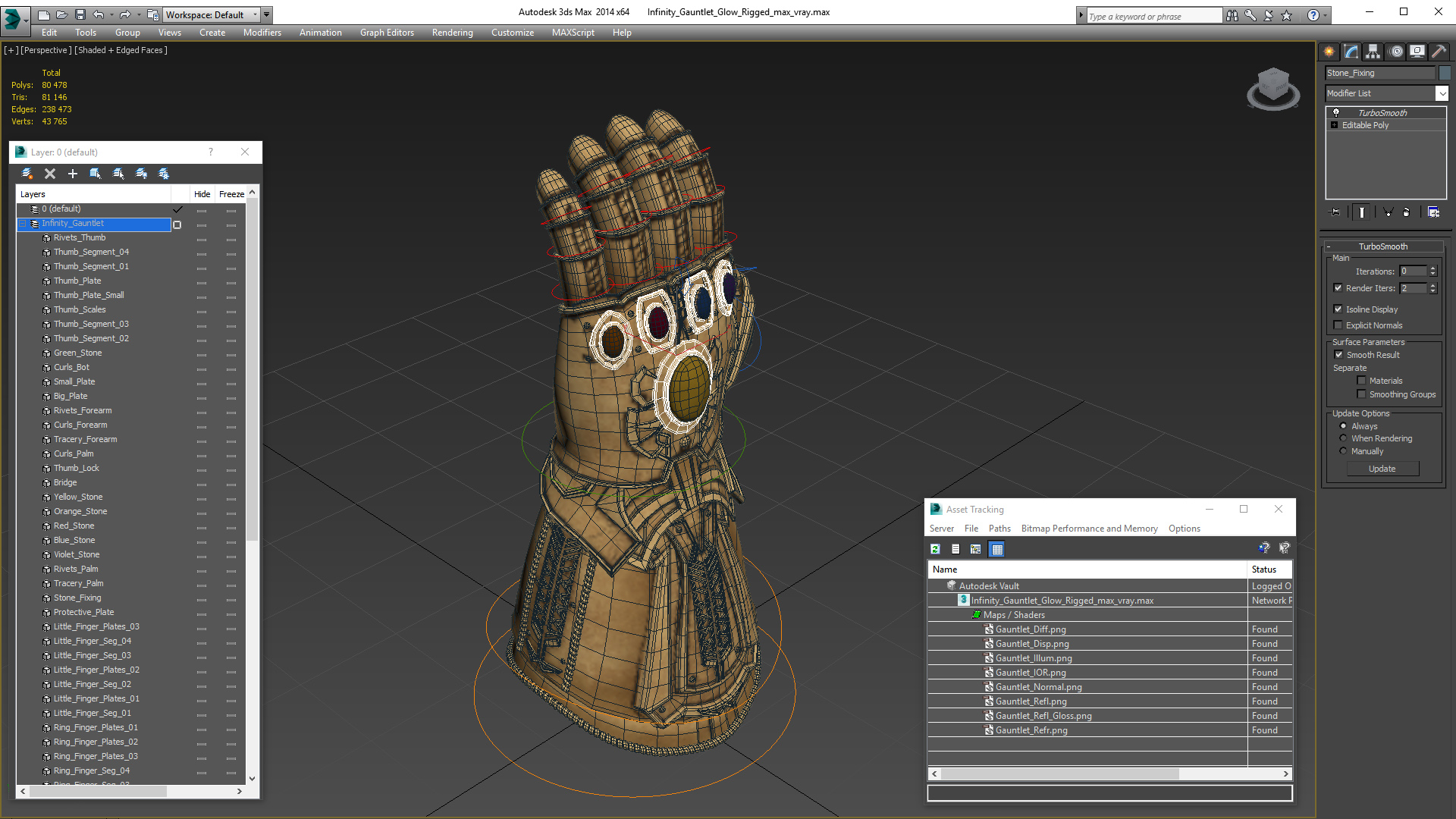Click Asset Tracking tree view icon
This screenshot has width=1456, height=819.
(x=976, y=549)
